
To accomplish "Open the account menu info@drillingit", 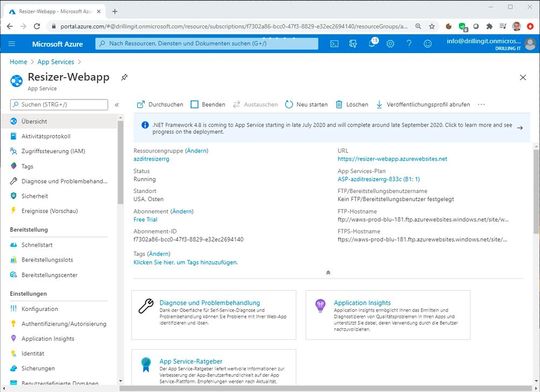I will click(490, 44).
